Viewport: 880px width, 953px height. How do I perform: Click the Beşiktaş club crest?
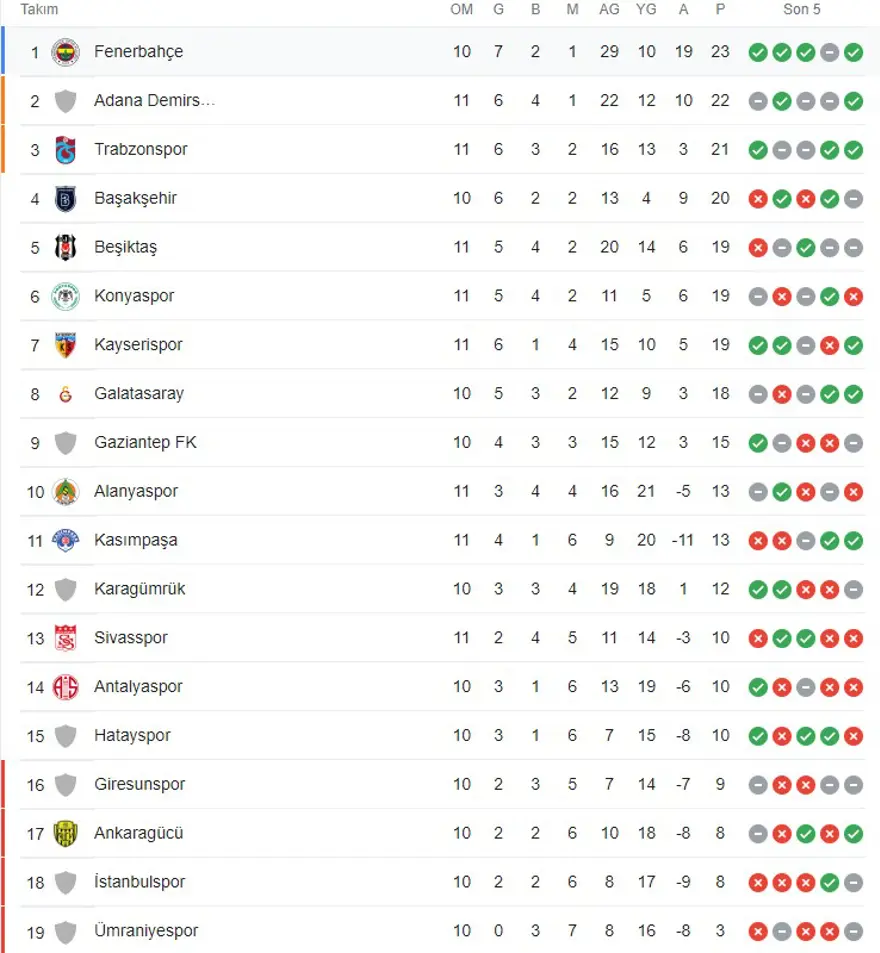point(65,248)
